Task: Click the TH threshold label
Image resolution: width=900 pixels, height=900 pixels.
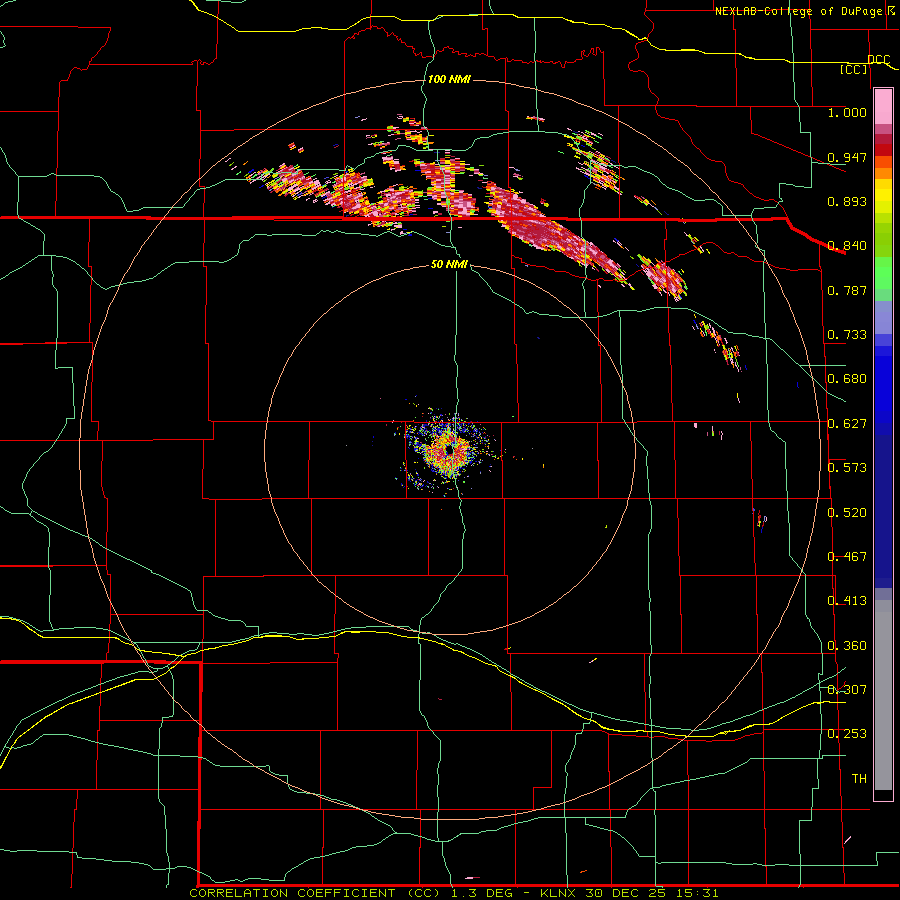Action: click(859, 779)
